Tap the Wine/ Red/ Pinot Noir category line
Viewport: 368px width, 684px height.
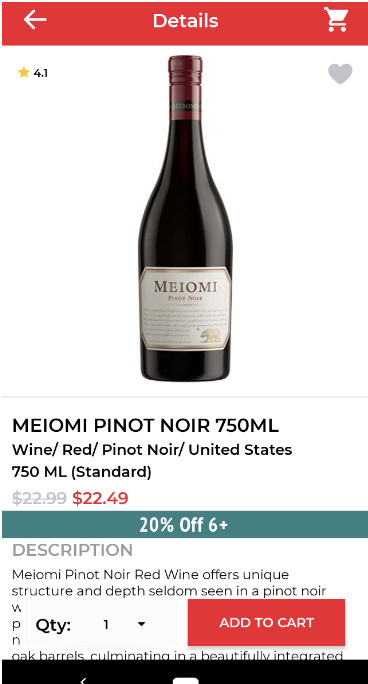point(152,450)
